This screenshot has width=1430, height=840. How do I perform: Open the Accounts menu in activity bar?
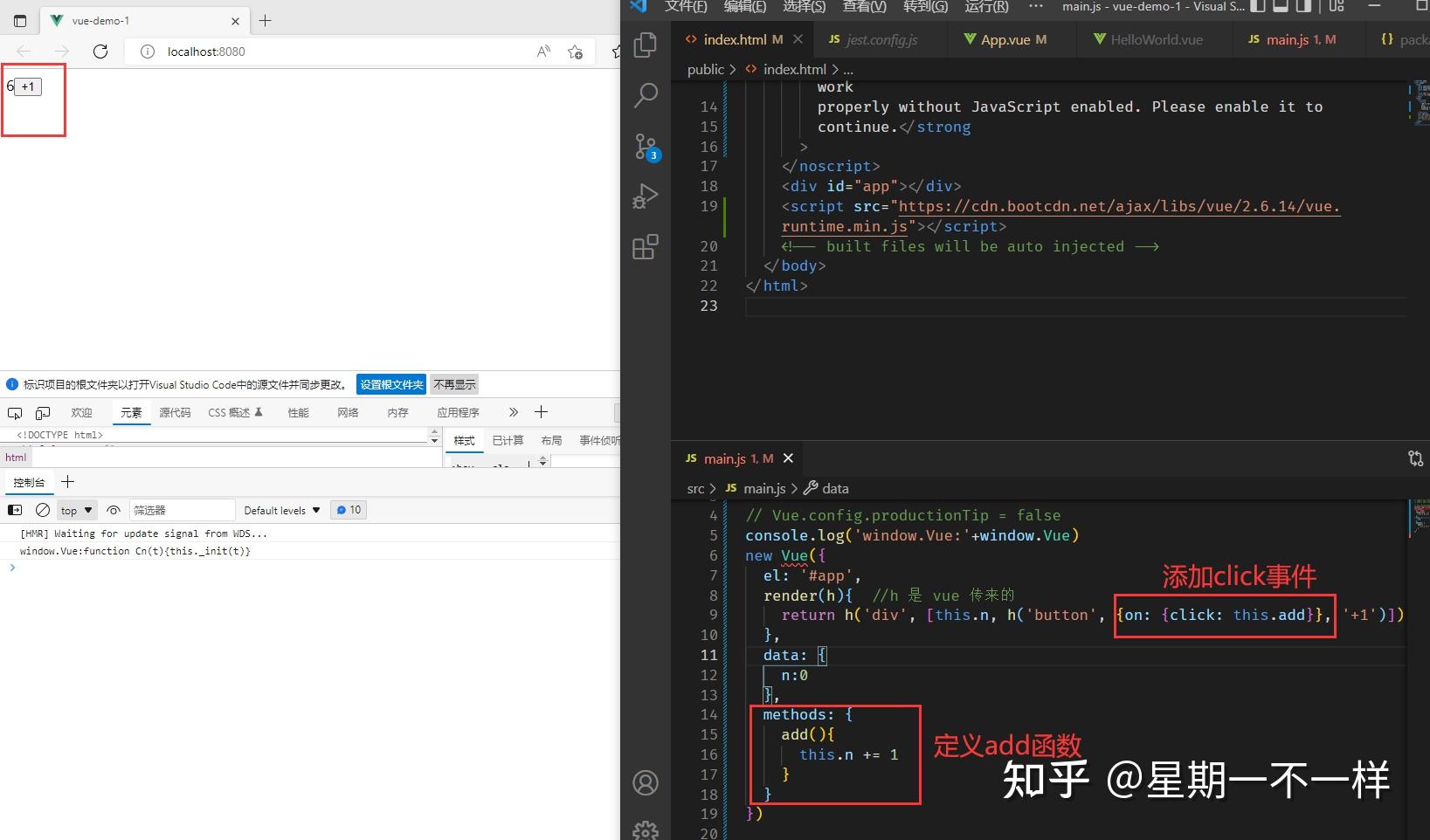646,783
